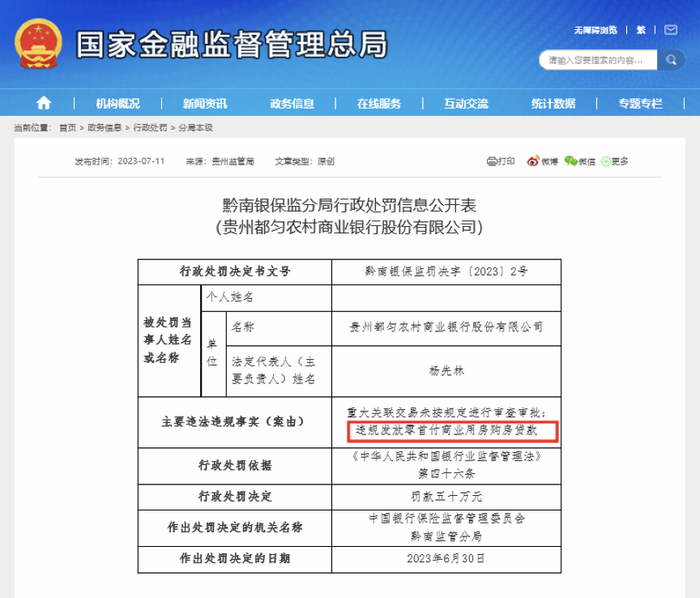Switch to traditional Chinese 繁

point(641,30)
